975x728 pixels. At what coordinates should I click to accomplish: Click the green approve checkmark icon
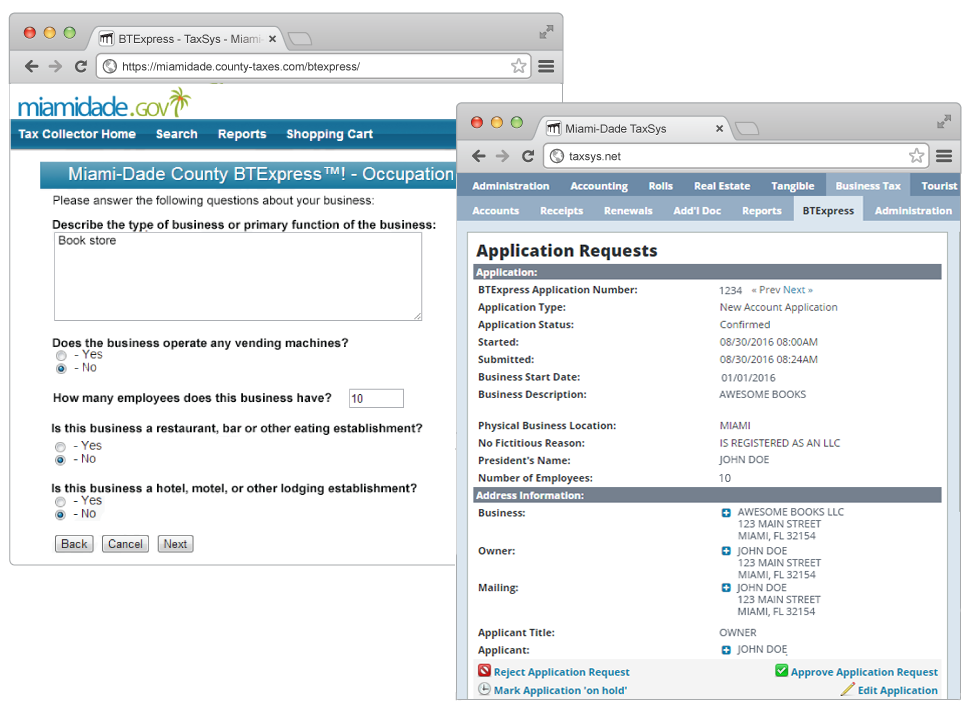click(x=782, y=670)
